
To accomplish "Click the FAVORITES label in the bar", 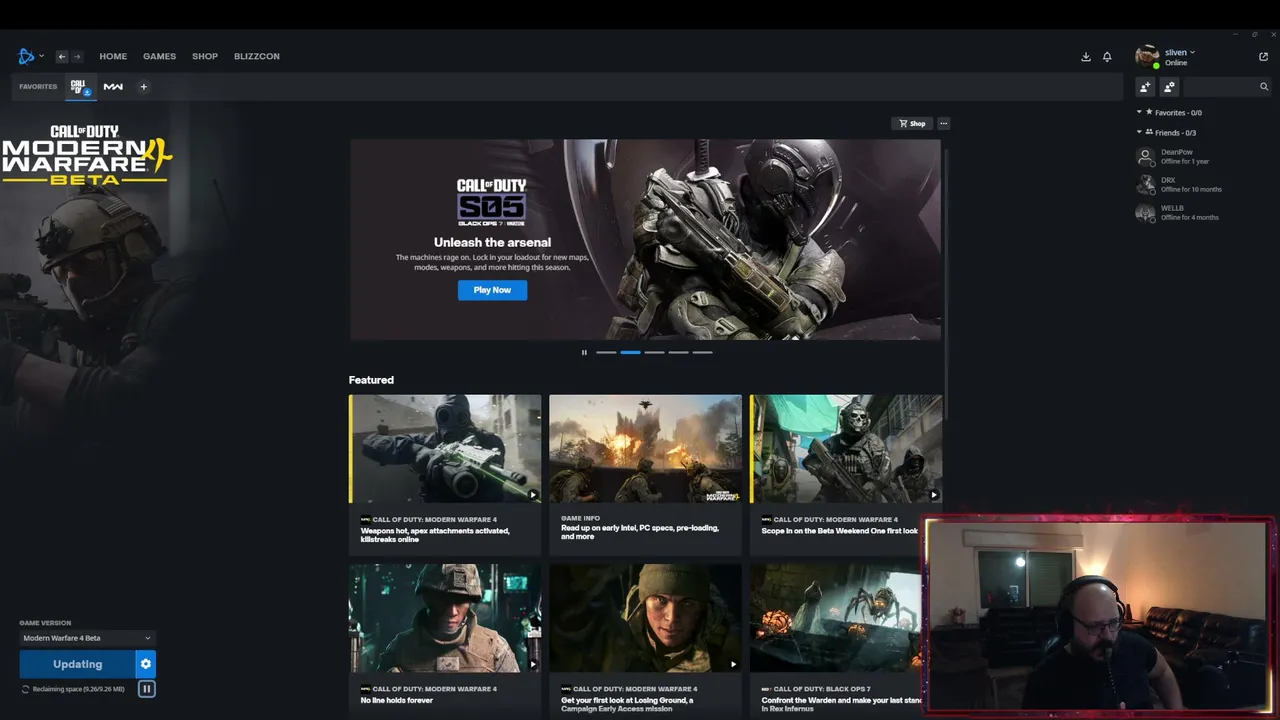I will pyautogui.click(x=38, y=87).
